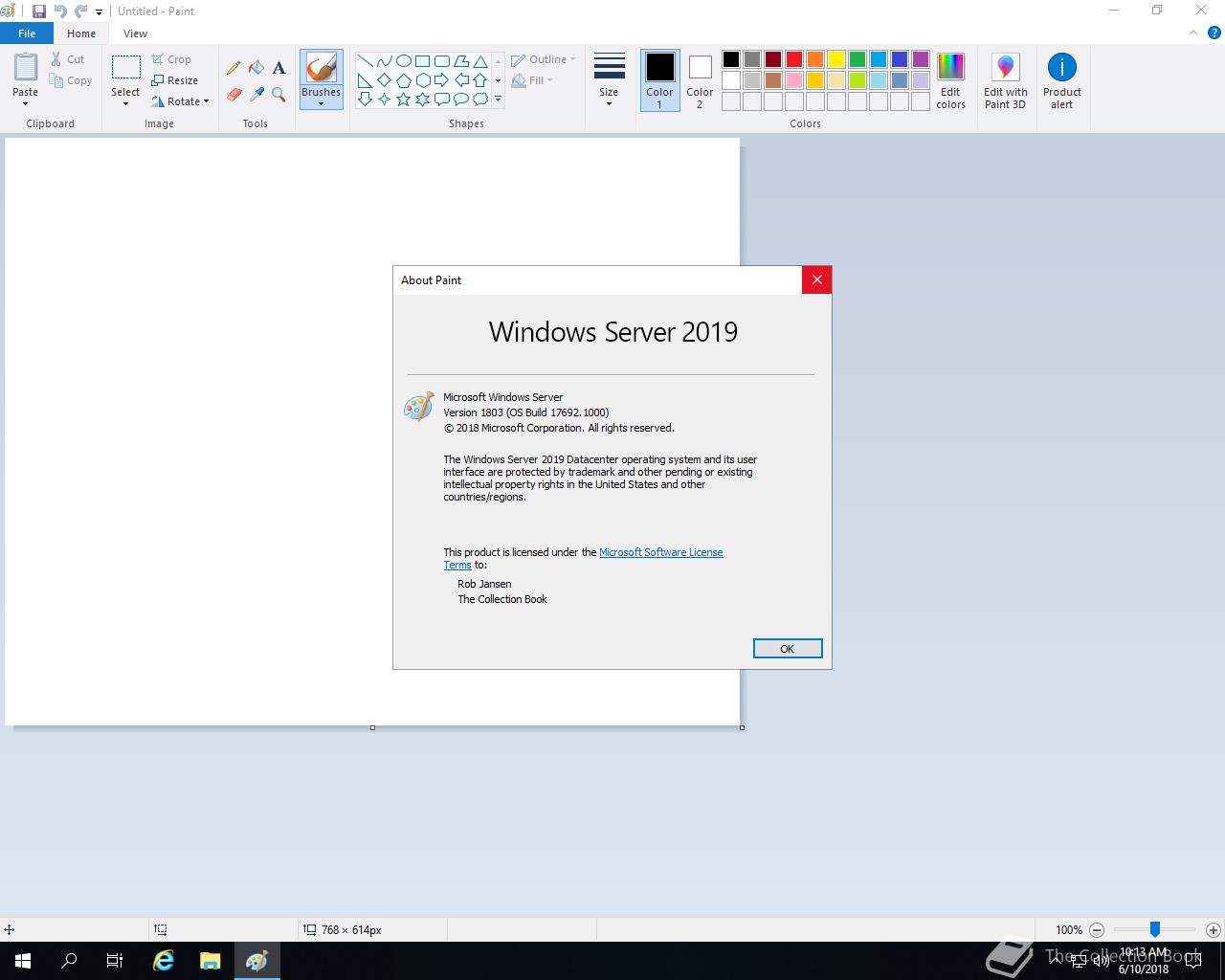Viewport: 1225px width, 980px height.
Task: Activate Color 1 foreground selector
Action: point(659,80)
